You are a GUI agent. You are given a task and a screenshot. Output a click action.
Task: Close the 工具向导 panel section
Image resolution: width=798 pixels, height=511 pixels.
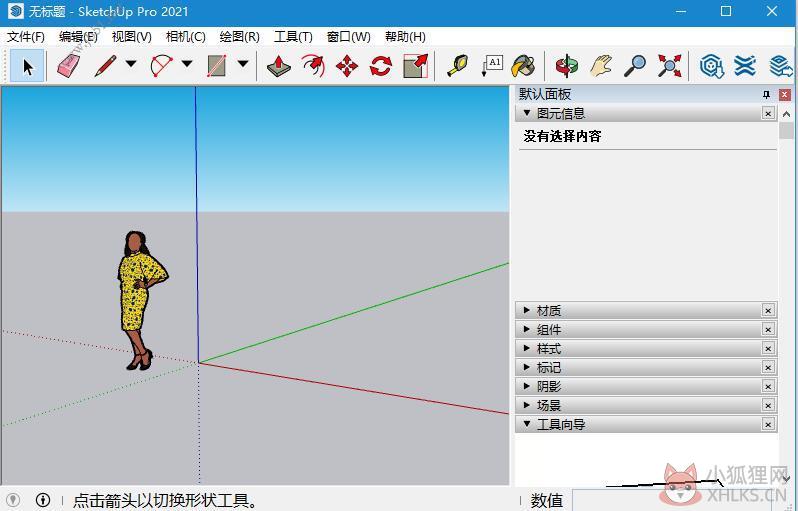(768, 424)
